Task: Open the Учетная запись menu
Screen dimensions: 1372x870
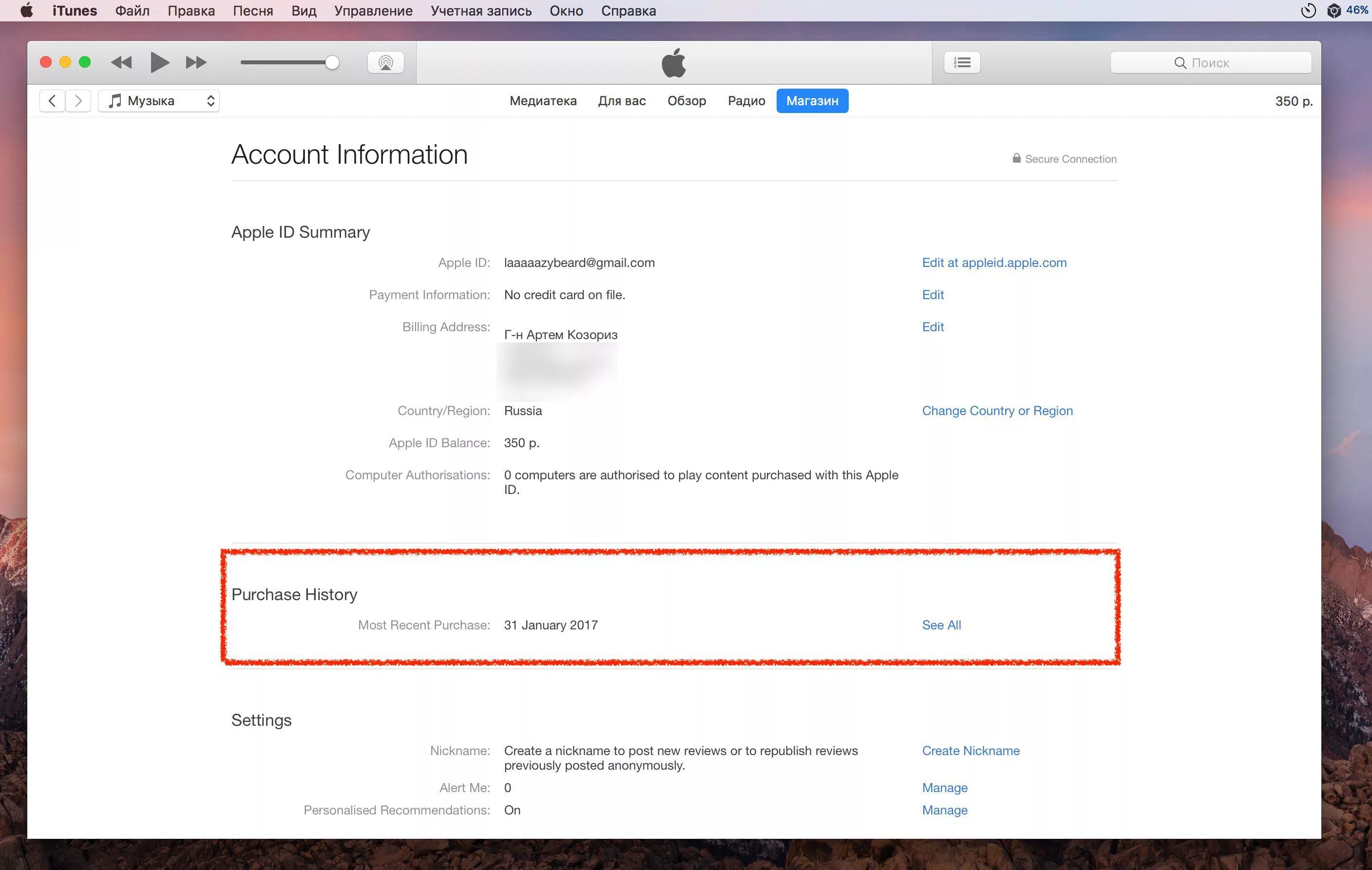Action: point(480,10)
